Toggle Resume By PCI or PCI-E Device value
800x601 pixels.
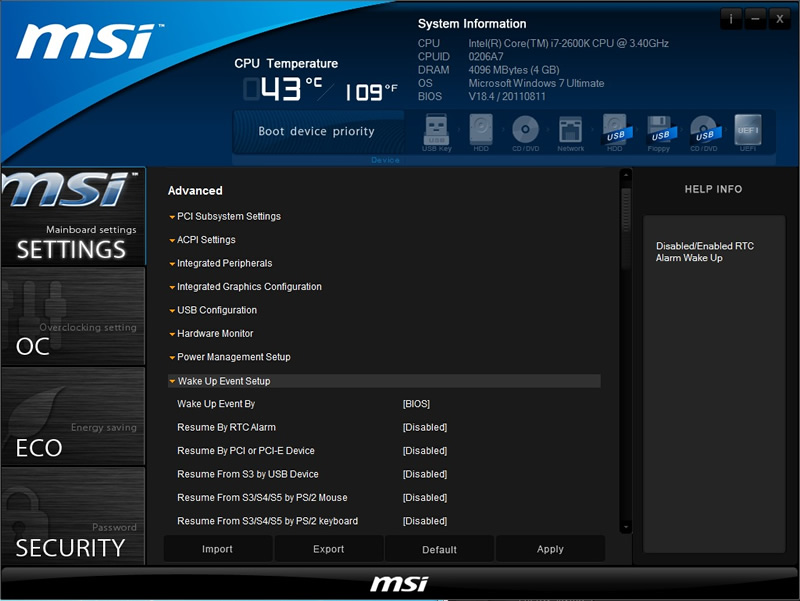point(425,451)
